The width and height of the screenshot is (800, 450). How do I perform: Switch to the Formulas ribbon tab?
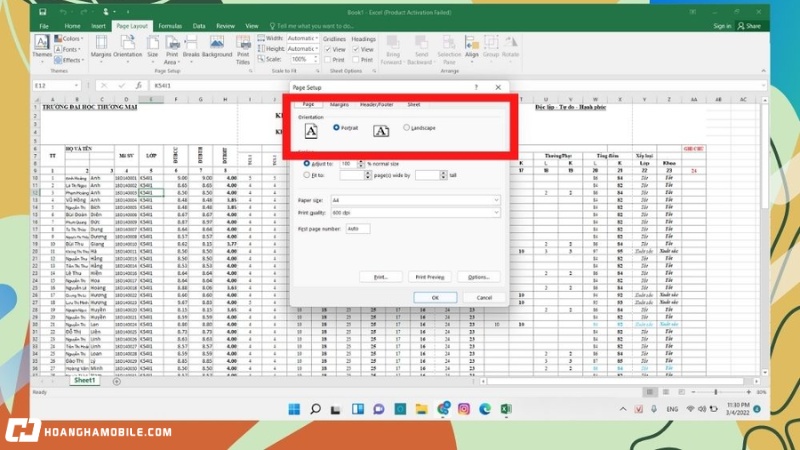(170, 26)
